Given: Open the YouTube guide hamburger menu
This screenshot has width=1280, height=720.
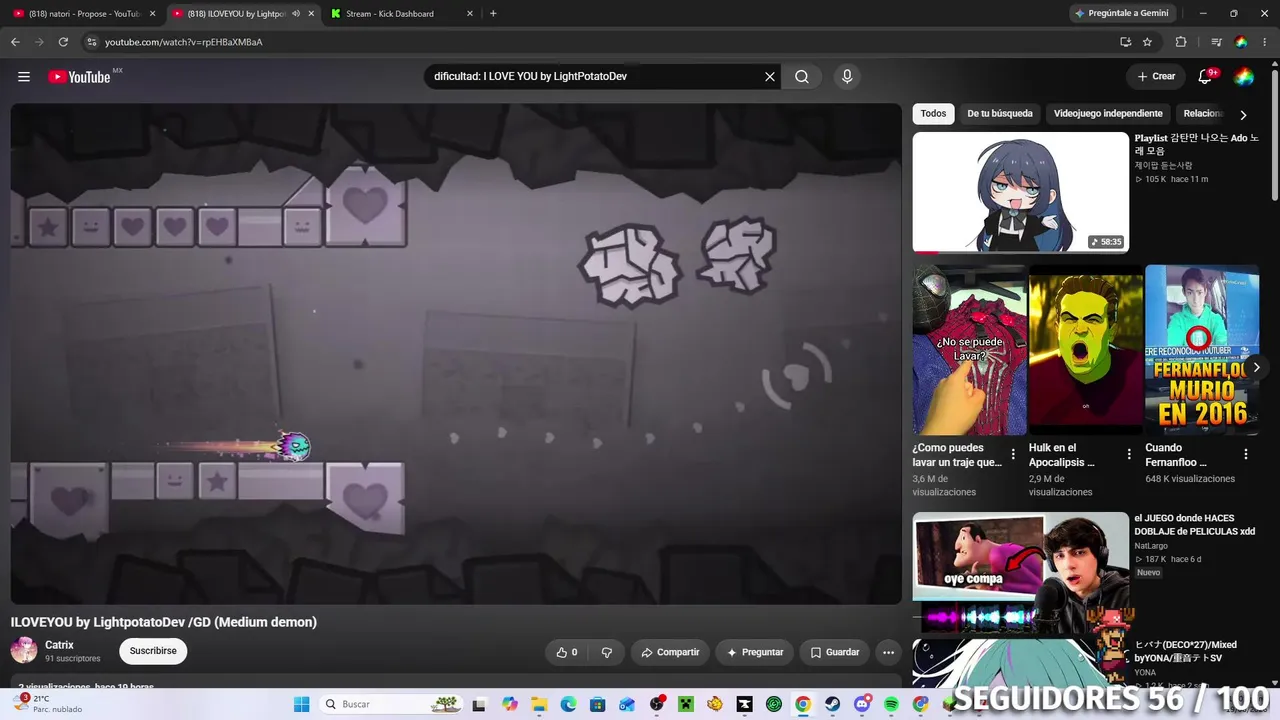Looking at the screenshot, I should 24,77.
